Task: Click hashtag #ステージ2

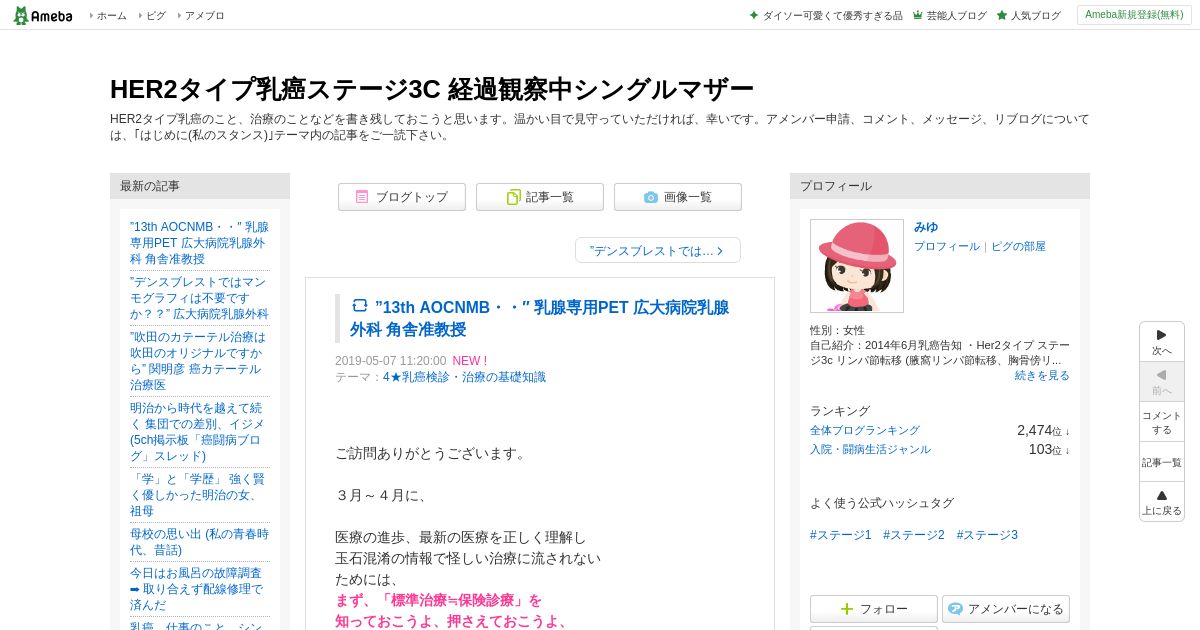Action: click(x=914, y=535)
